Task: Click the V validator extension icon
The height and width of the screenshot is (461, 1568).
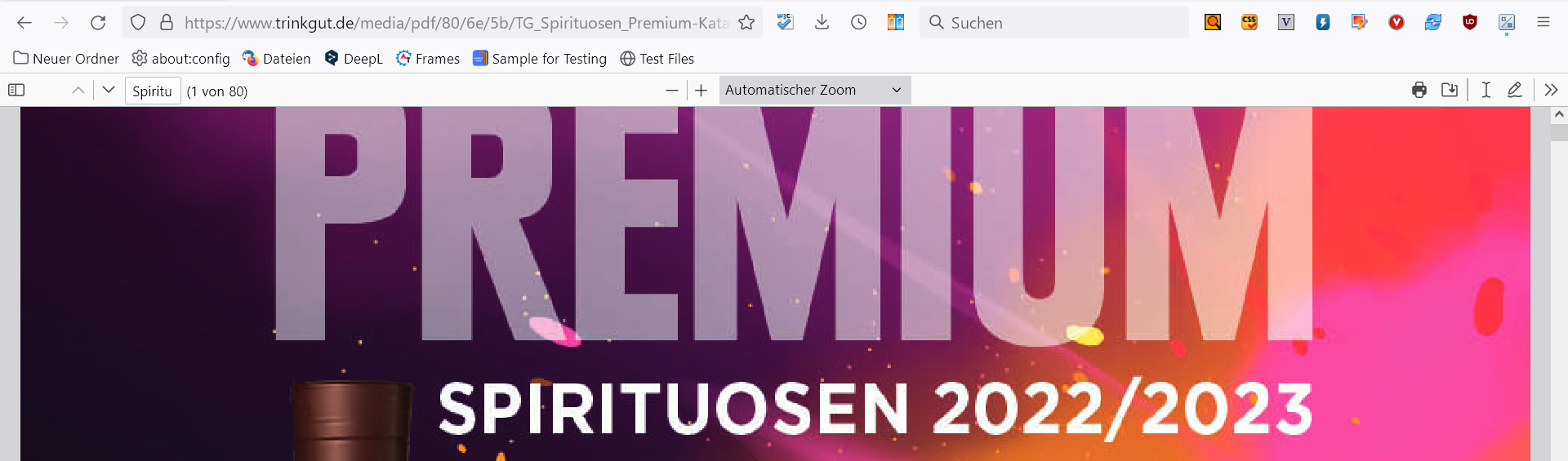Action: click(1286, 23)
